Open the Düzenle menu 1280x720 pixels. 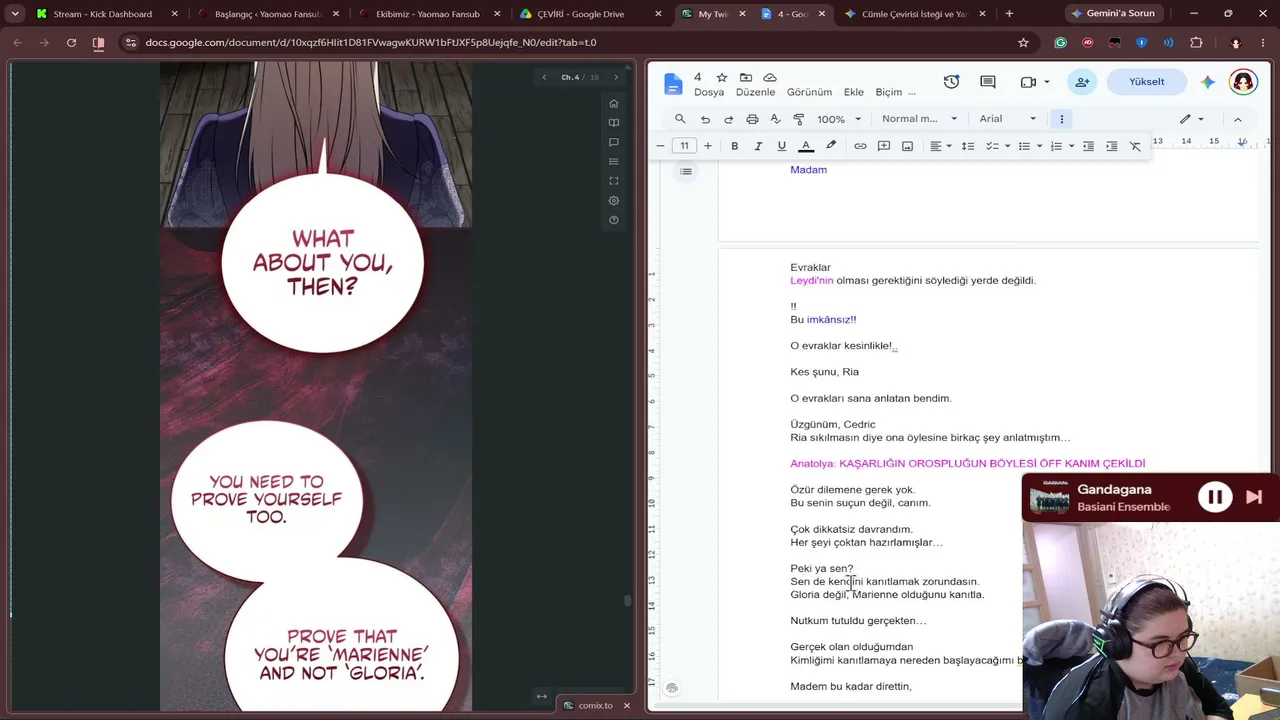point(755,92)
